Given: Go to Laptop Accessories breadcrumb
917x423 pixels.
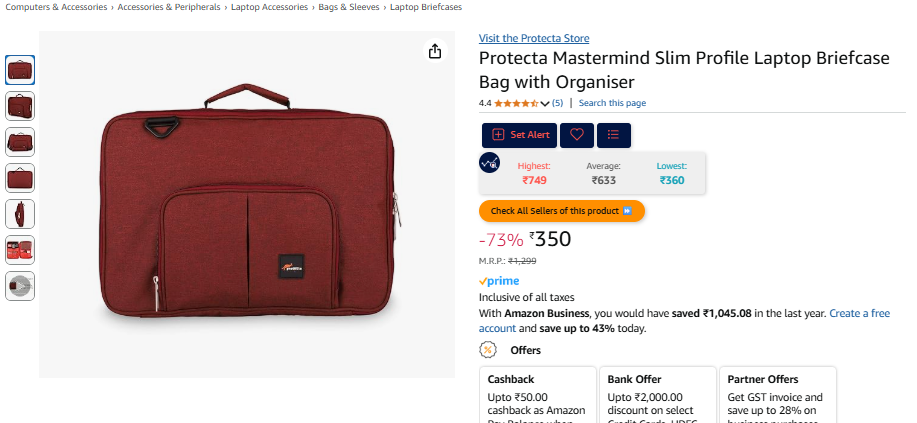Looking at the screenshot, I should pos(269,7).
